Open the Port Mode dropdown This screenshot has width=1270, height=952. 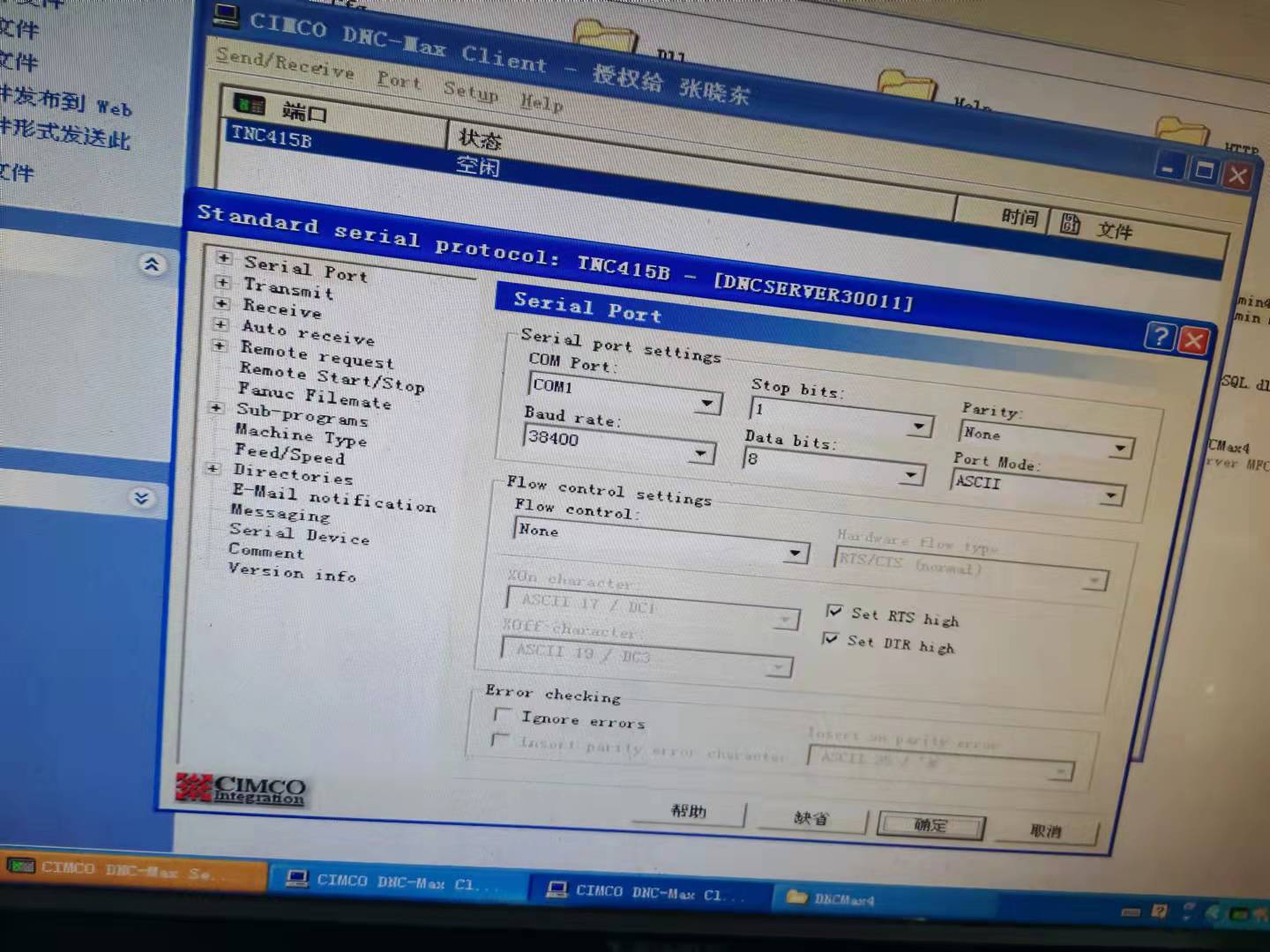(x=1110, y=496)
